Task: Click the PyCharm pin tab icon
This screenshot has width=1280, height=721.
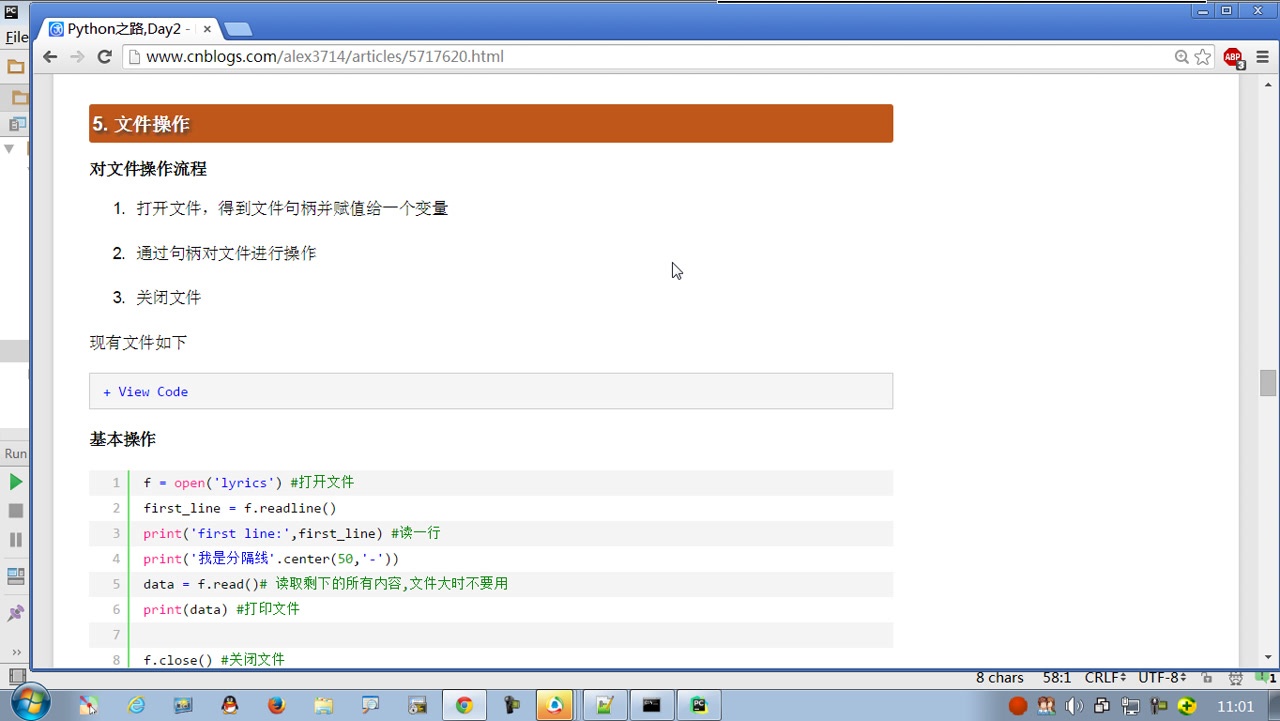Action: click(x=15, y=612)
